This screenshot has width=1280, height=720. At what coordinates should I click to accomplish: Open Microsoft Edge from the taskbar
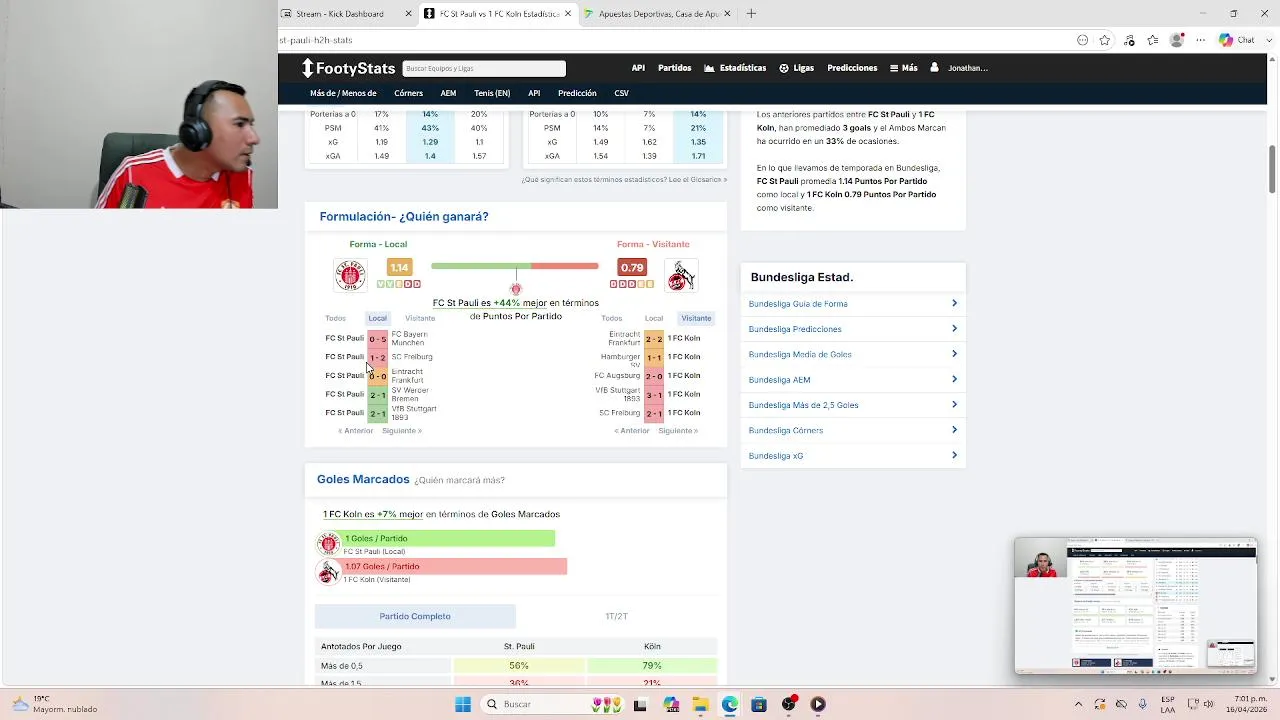point(730,704)
